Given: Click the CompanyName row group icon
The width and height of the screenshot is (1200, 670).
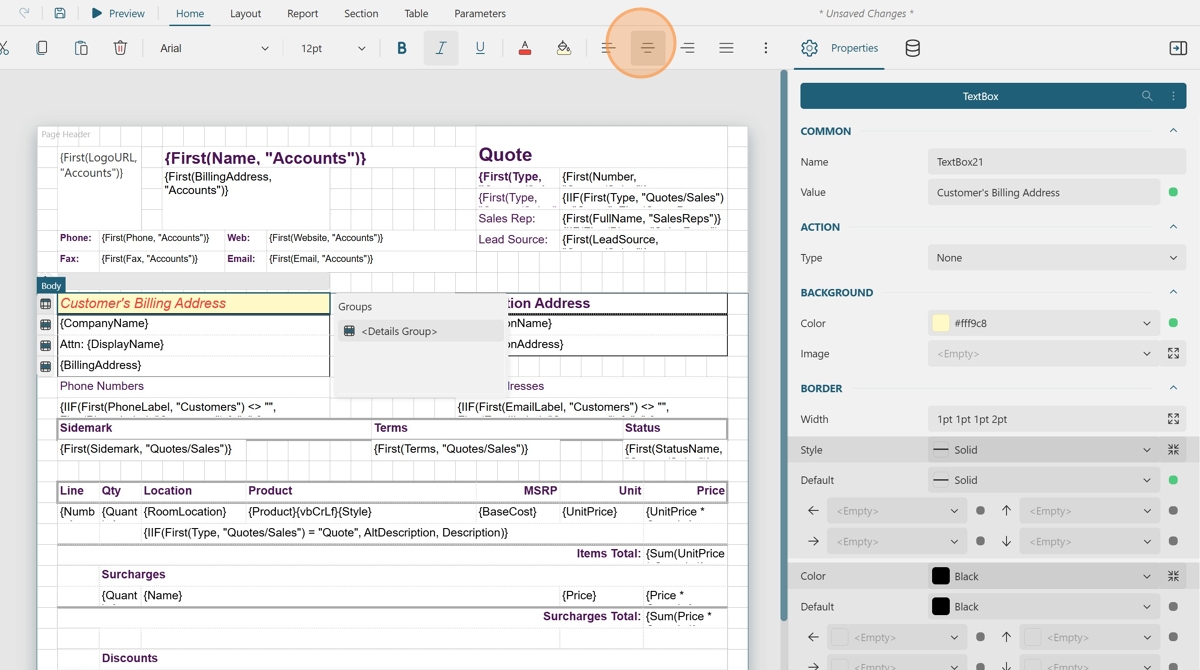Looking at the screenshot, I should tap(46, 324).
